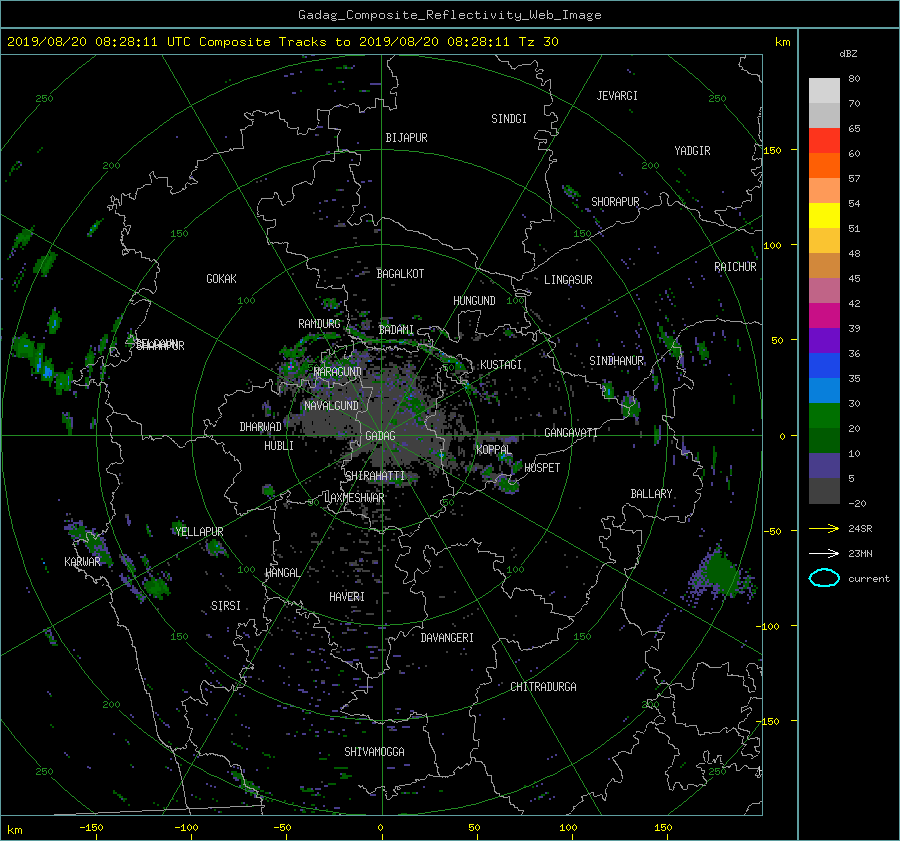Screen dimensions: 900x841
Task: Click the NAVALGUND city label
Action: click(331, 406)
